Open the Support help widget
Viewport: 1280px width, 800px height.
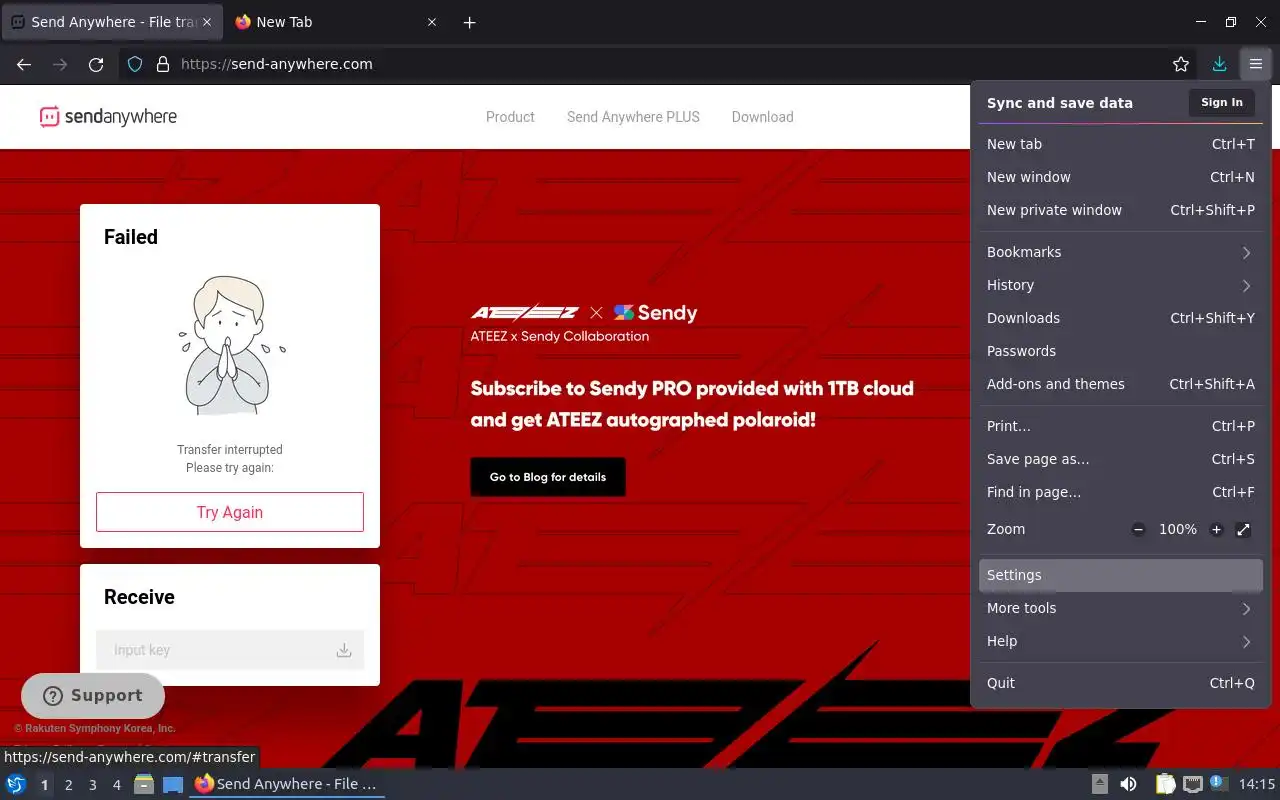click(93, 695)
